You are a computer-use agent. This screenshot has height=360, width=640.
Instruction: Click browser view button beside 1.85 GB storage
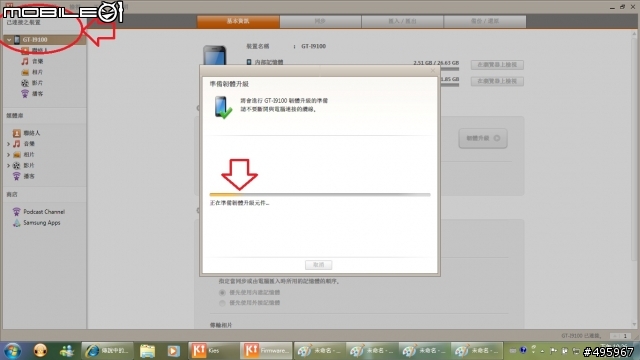[x=497, y=81]
